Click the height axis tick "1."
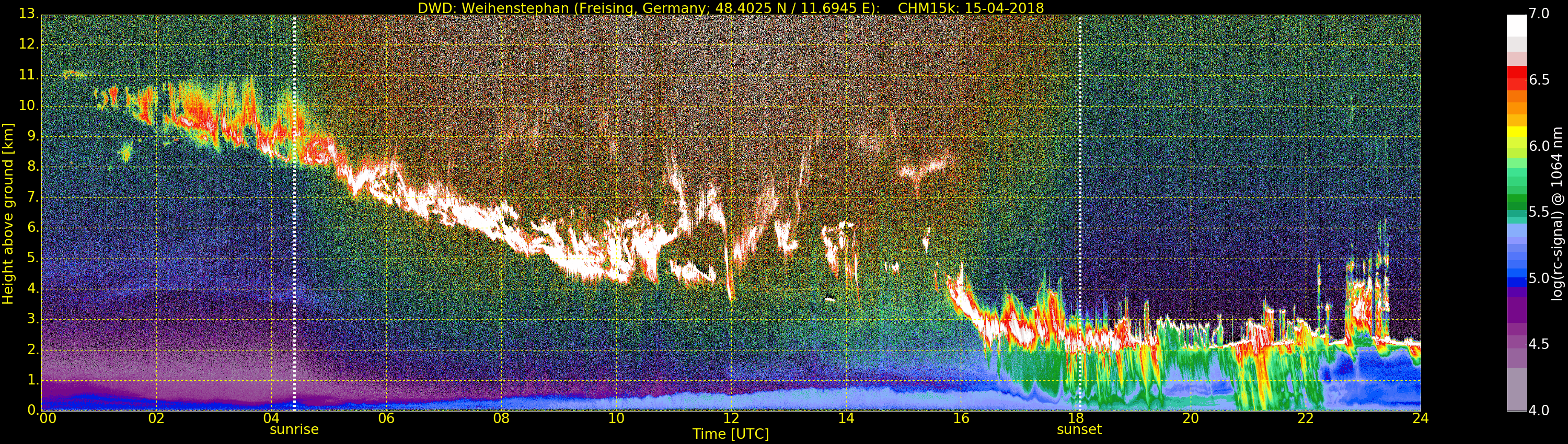Screen dimensions: 1568x444 tap(33, 380)
